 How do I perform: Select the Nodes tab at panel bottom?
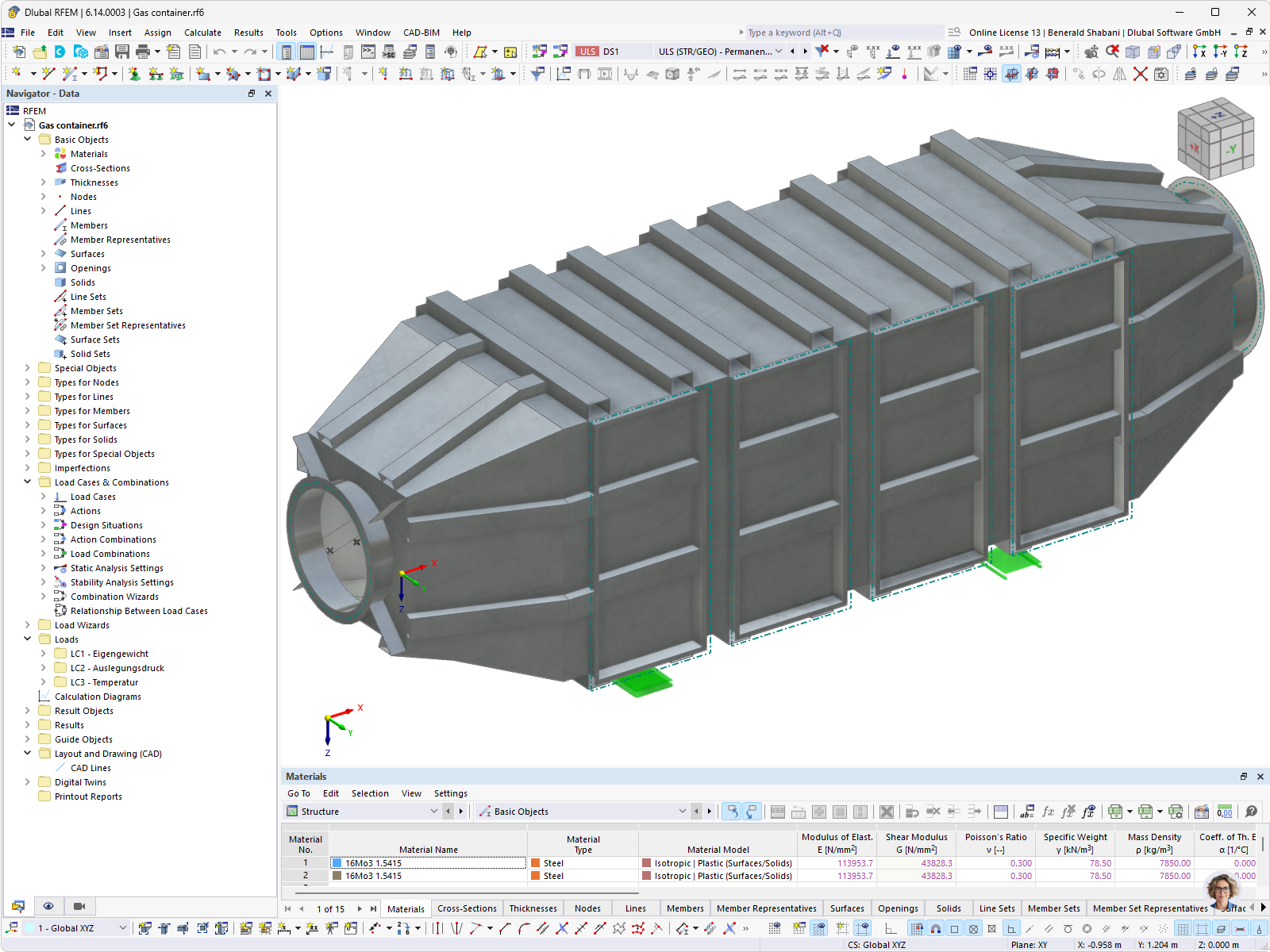pyautogui.click(x=587, y=908)
